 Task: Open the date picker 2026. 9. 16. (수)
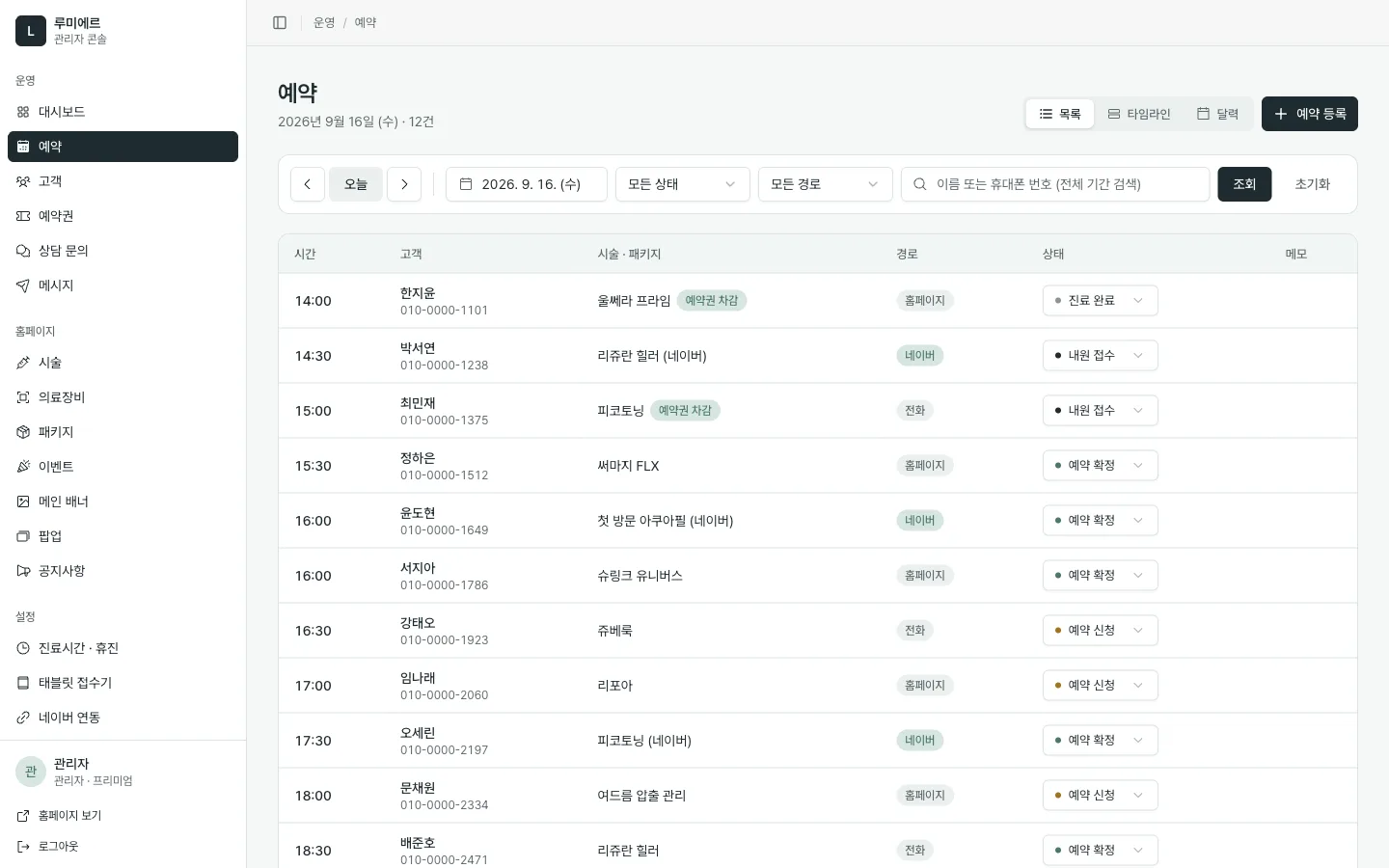pyautogui.click(x=527, y=184)
